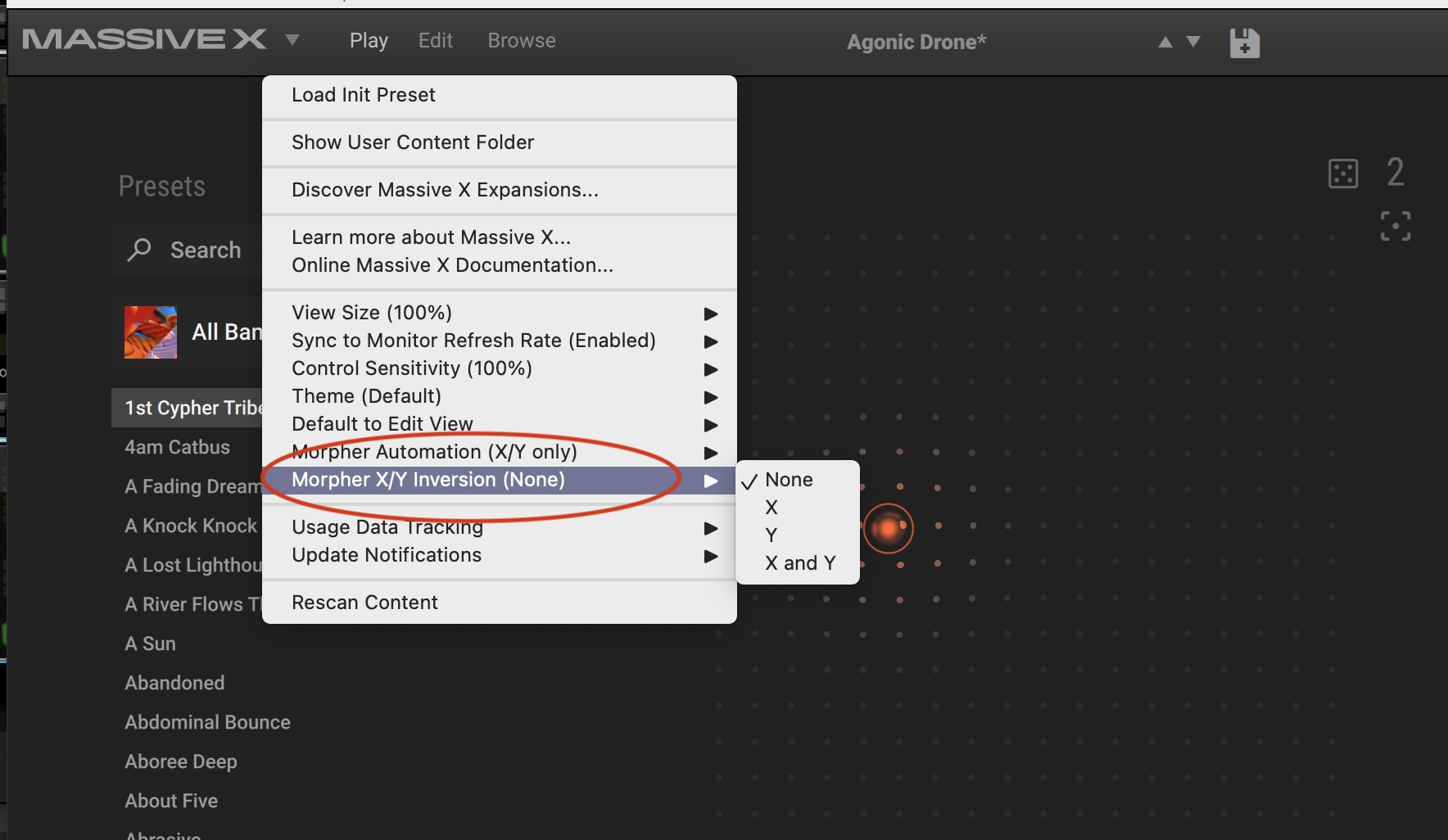Image resolution: width=1448 pixels, height=840 pixels.
Task: Choose Load Init Preset
Action: pyautogui.click(x=500, y=95)
